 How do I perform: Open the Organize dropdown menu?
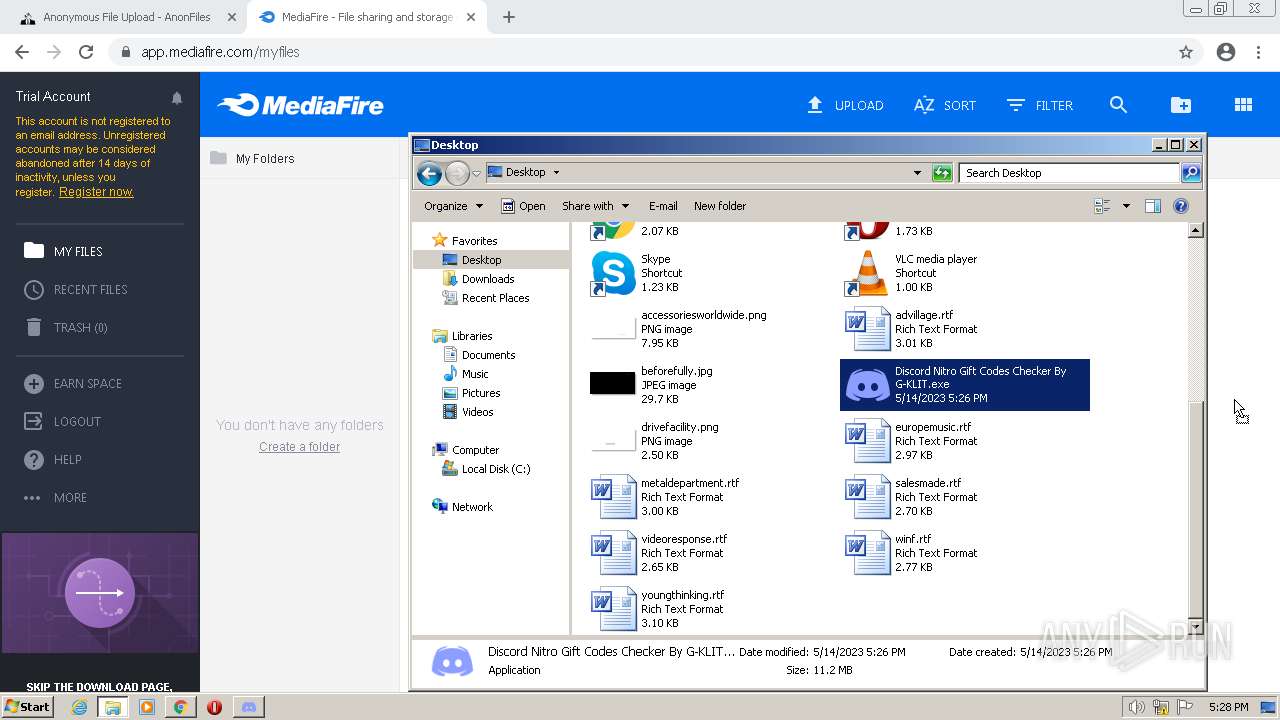[453, 206]
